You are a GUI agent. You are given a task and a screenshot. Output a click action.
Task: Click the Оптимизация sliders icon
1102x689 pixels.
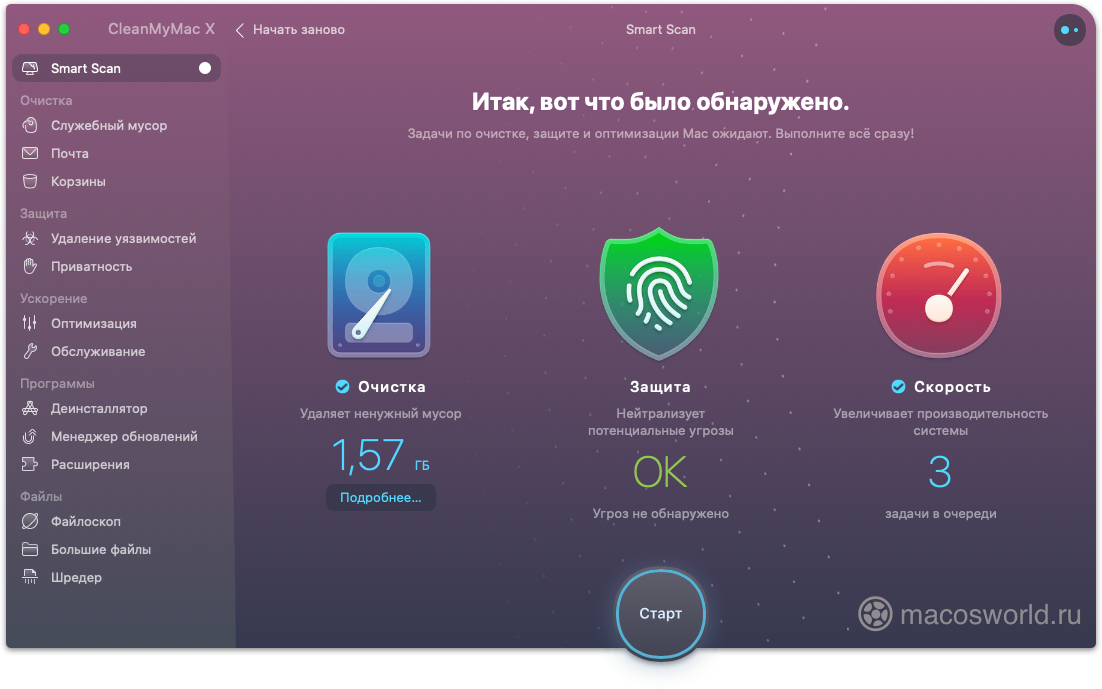pyautogui.click(x=30, y=323)
